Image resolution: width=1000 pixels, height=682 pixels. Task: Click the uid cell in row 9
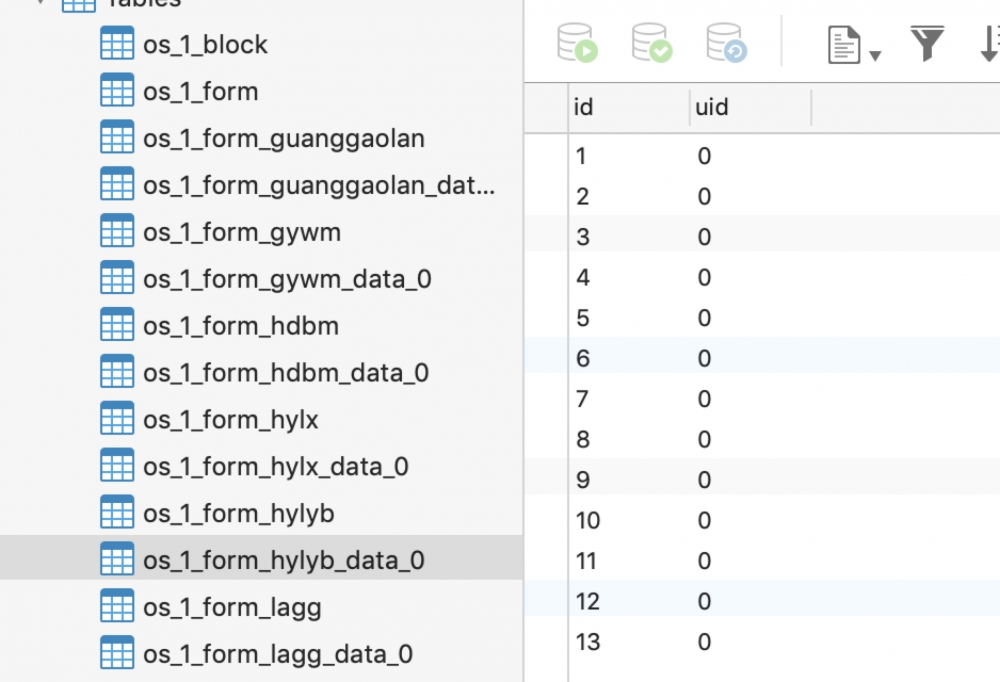point(750,480)
